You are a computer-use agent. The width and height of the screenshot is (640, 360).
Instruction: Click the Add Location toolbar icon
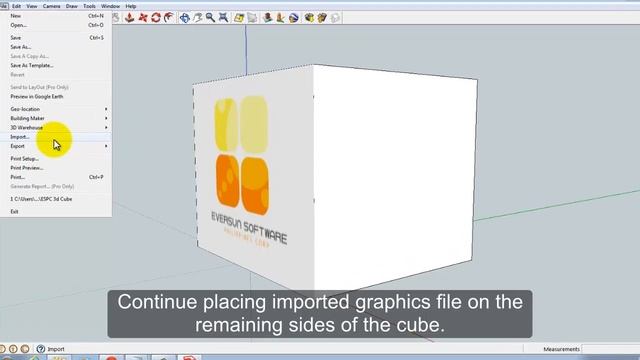[239, 18]
